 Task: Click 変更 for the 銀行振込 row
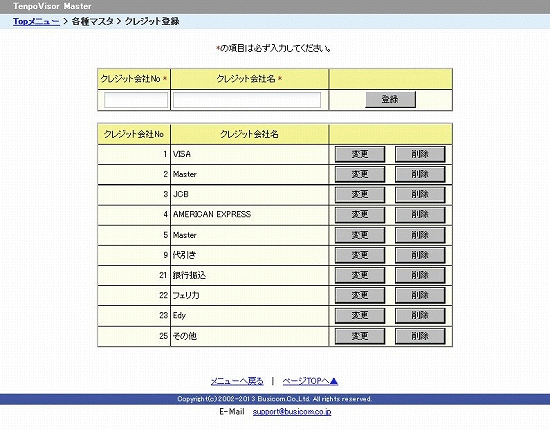(x=360, y=275)
